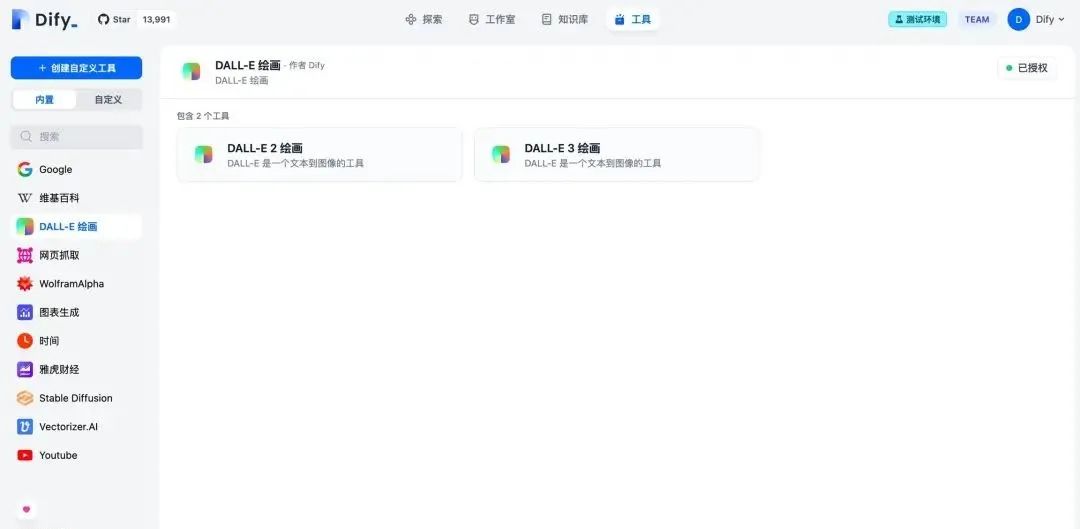The image size is (1080, 529).
Task: Click the GitHub Star icon
Action: tap(103, 19)
